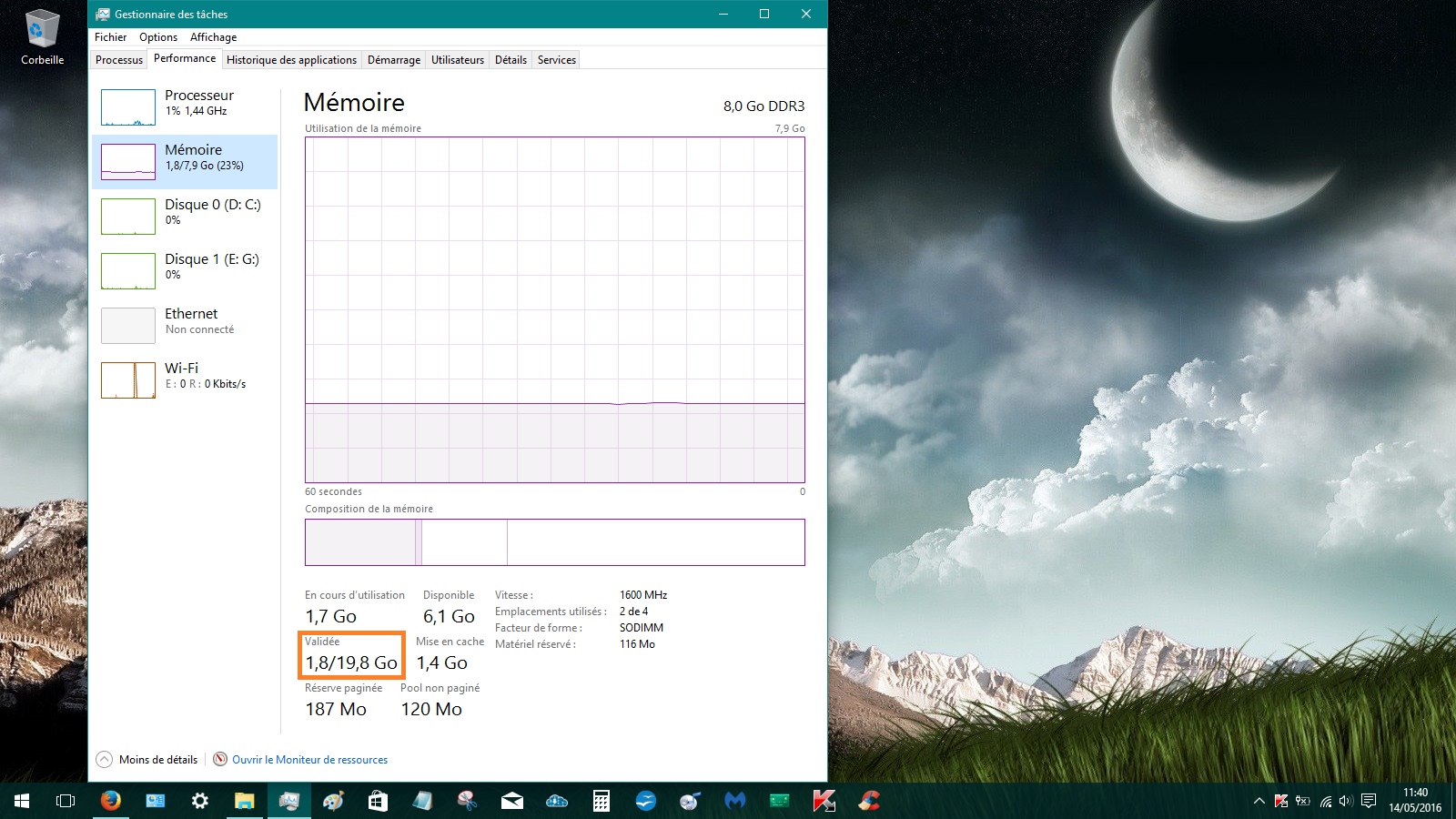
Task: Open the volume control tray icon
Action: click(1346, 801)
